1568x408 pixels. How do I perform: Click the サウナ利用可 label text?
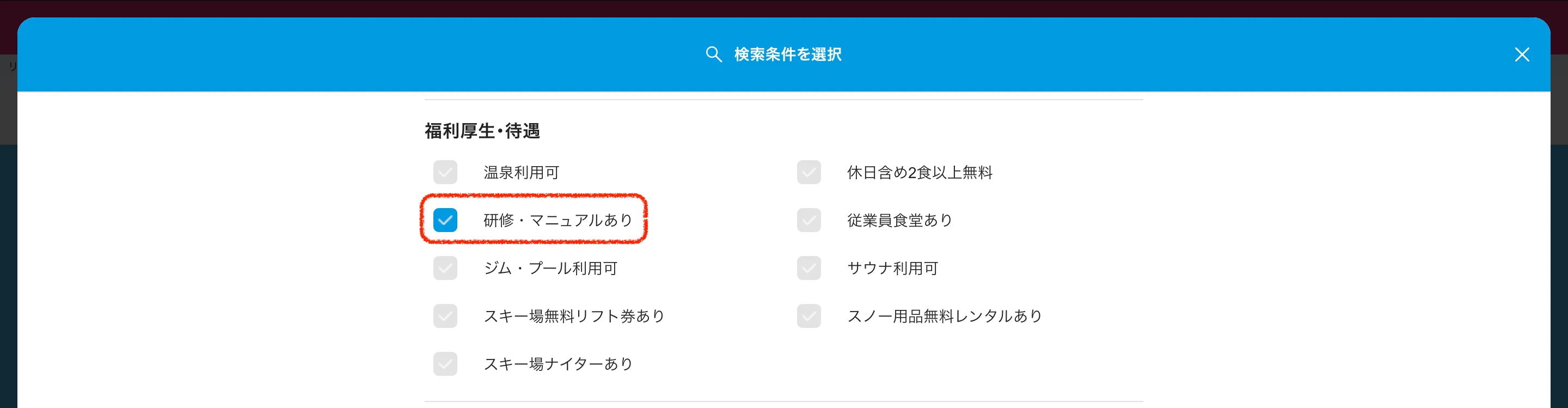[892, 268]
